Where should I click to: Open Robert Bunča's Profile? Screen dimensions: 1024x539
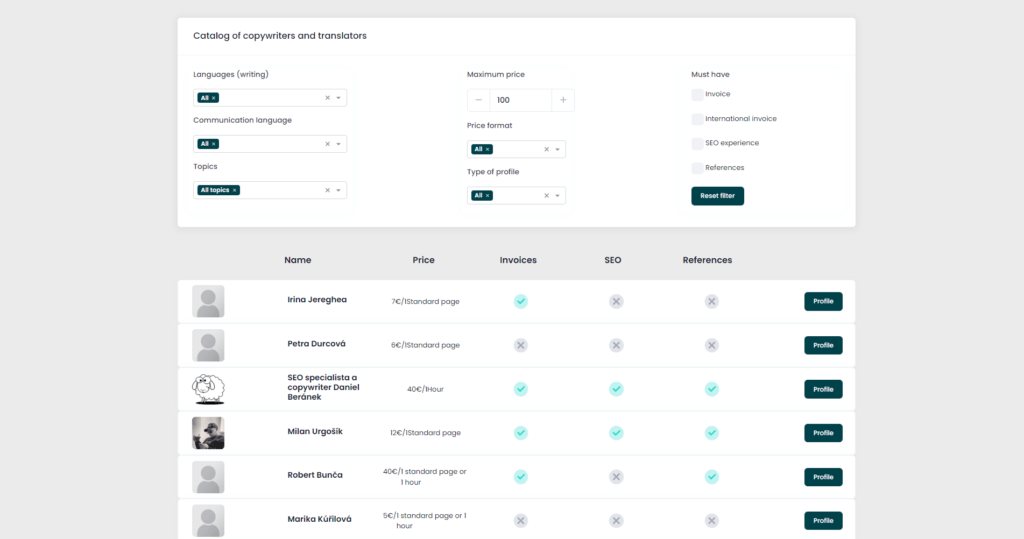click(823, 477)
